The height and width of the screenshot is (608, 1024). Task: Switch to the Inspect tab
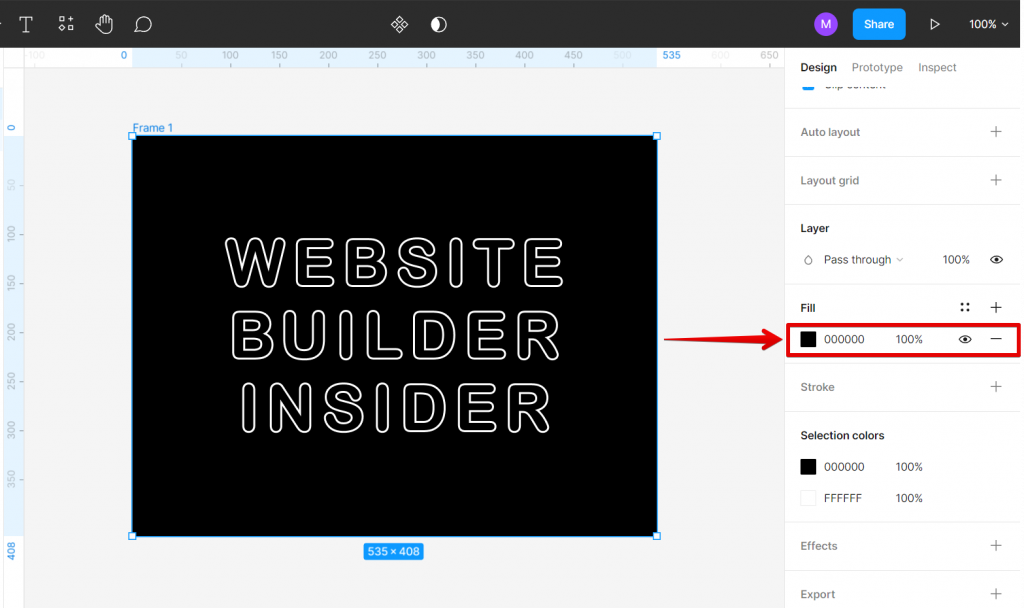click(936, 67)
